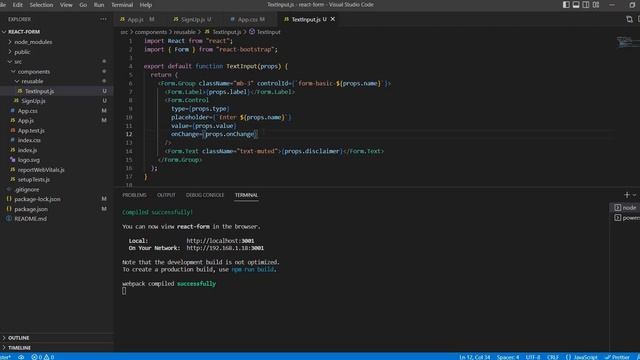Click the Prettier status bar item

tap(617, 357)
